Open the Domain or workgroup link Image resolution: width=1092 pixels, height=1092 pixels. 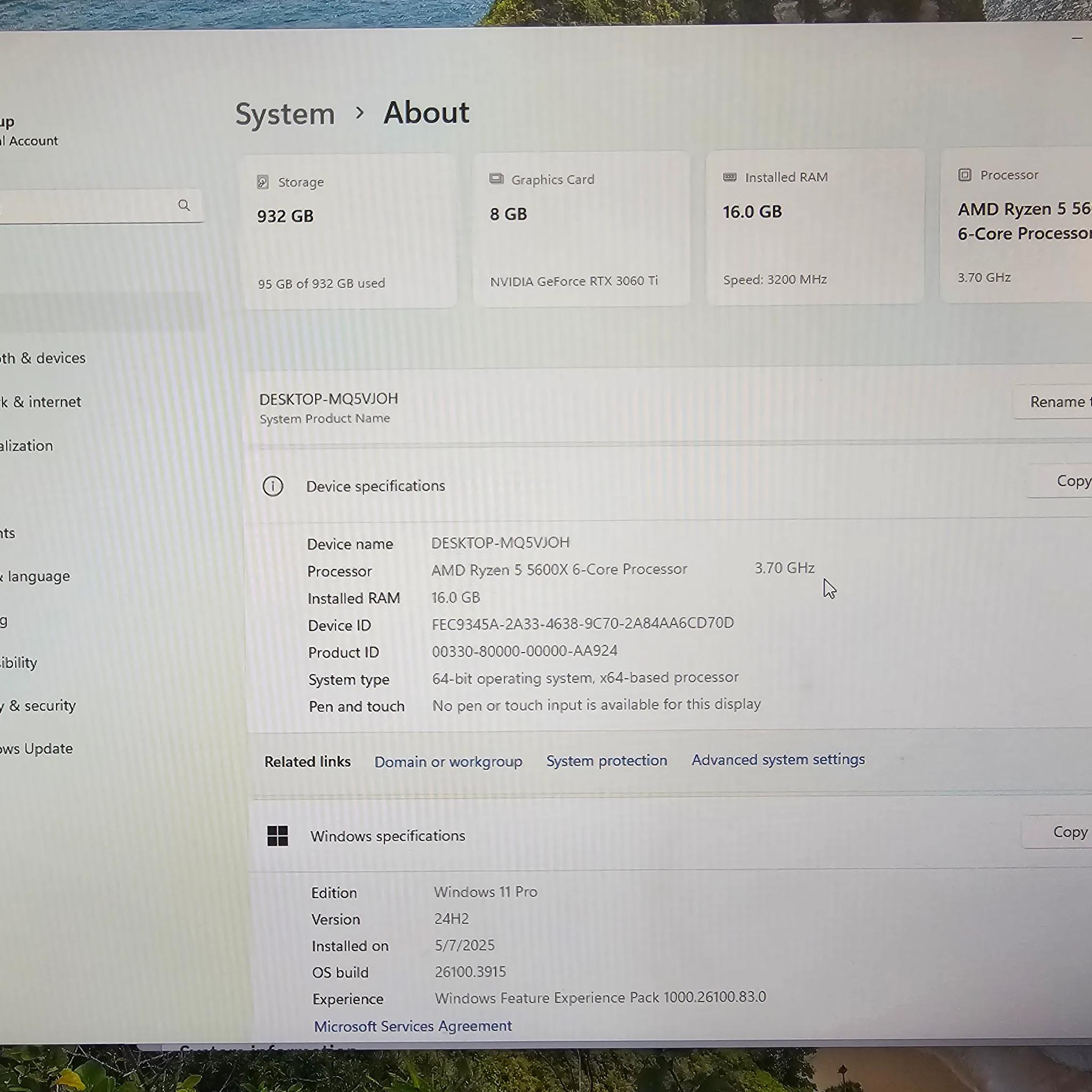point(448,762)
